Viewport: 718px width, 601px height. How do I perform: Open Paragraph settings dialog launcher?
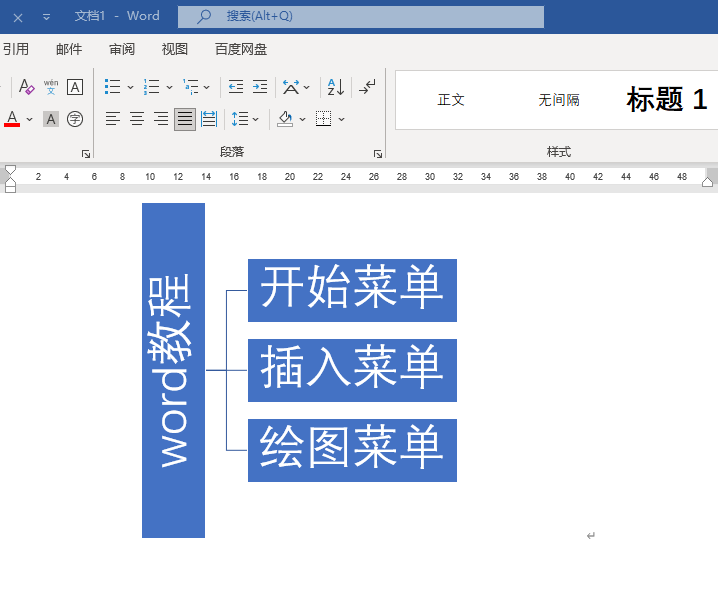coord(378,154)
